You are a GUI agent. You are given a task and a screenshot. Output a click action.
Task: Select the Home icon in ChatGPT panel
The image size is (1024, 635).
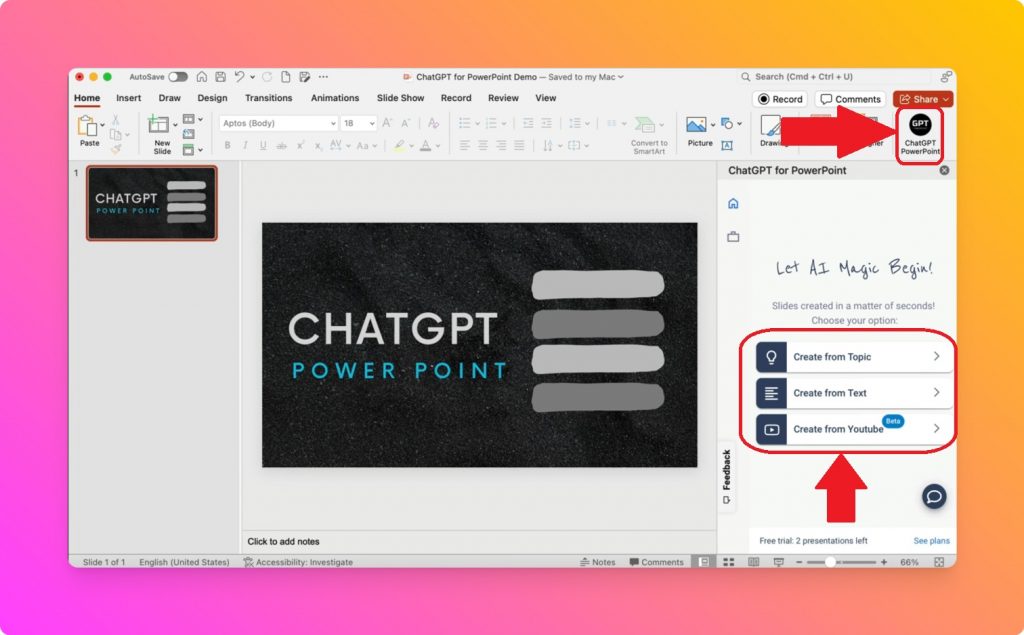tap(735, 203)
